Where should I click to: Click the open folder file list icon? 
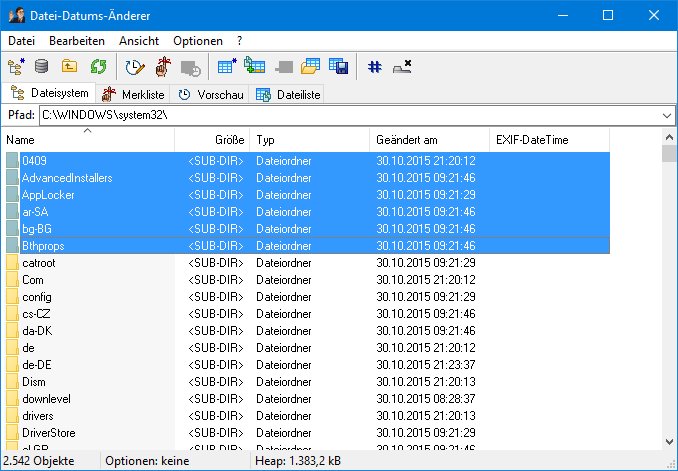(x=310, y=67)
